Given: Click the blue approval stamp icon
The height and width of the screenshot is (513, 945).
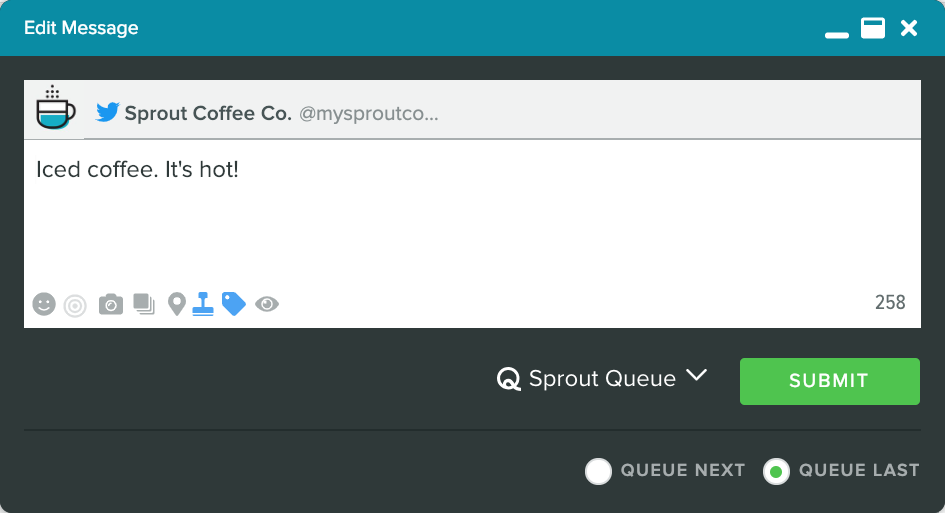Looking at the screenshot, I should click(203, 304).
